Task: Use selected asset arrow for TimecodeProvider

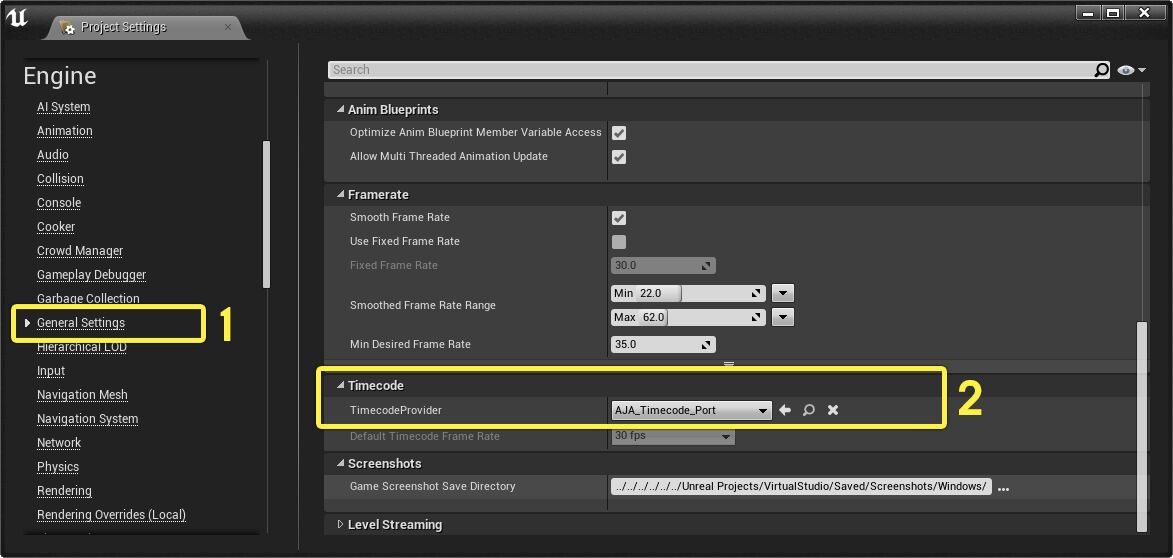Action: pyautogui.click(x=785, y=410)
